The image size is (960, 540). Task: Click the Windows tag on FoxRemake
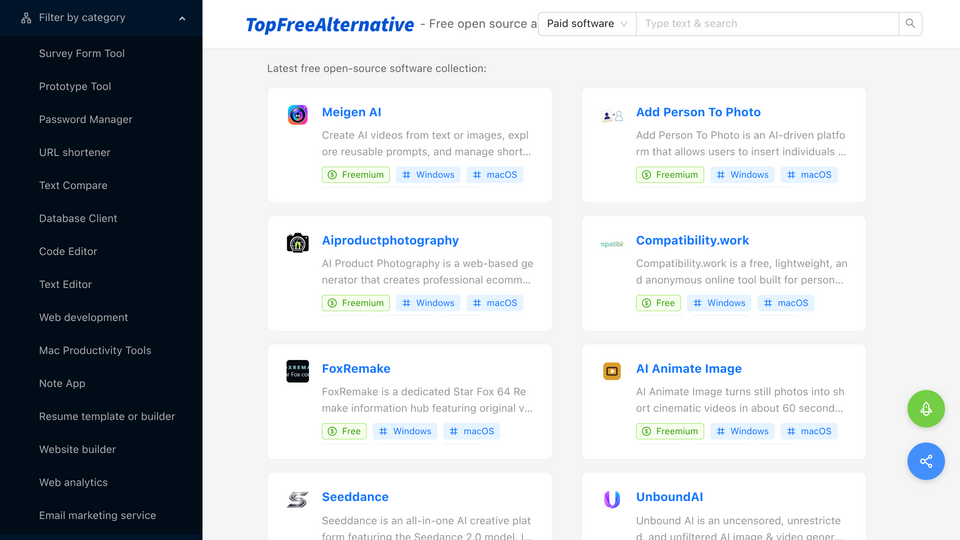[x=405, y=431]
